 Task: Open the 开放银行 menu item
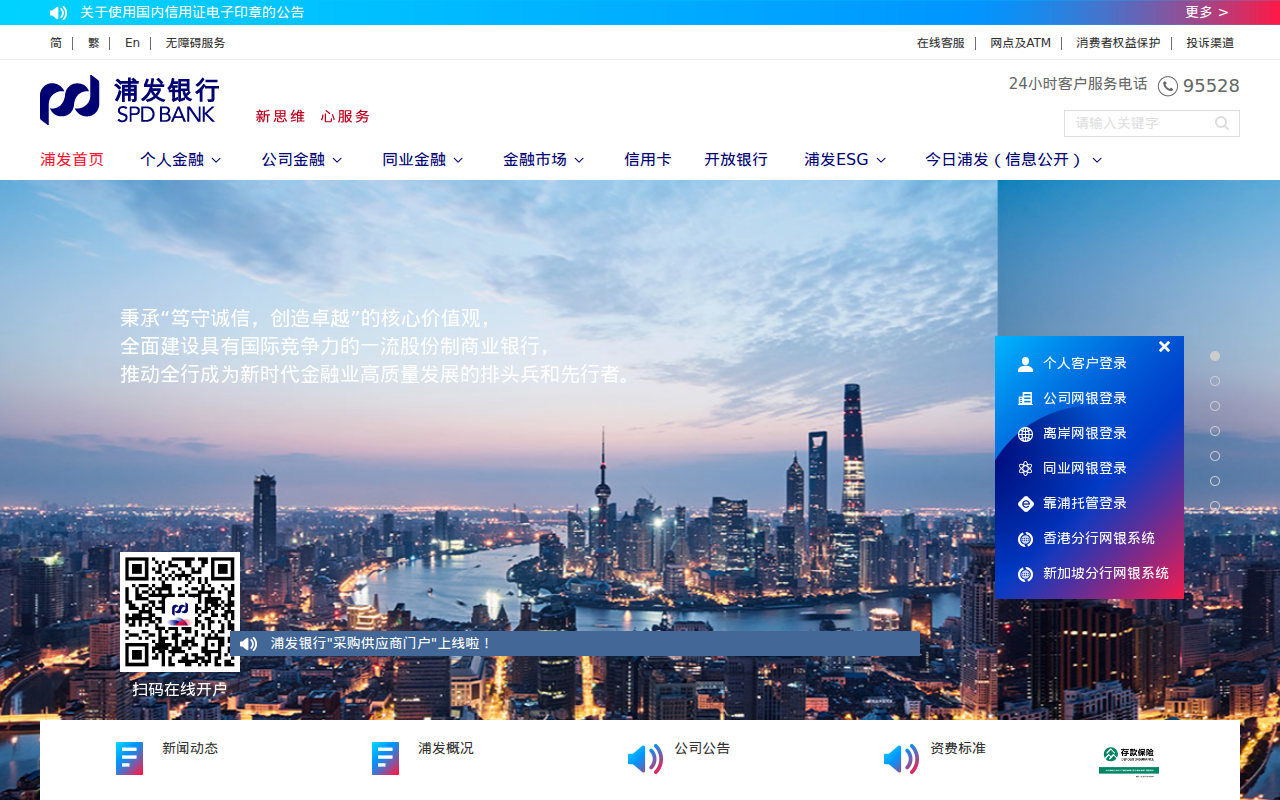tap(736, 160)
